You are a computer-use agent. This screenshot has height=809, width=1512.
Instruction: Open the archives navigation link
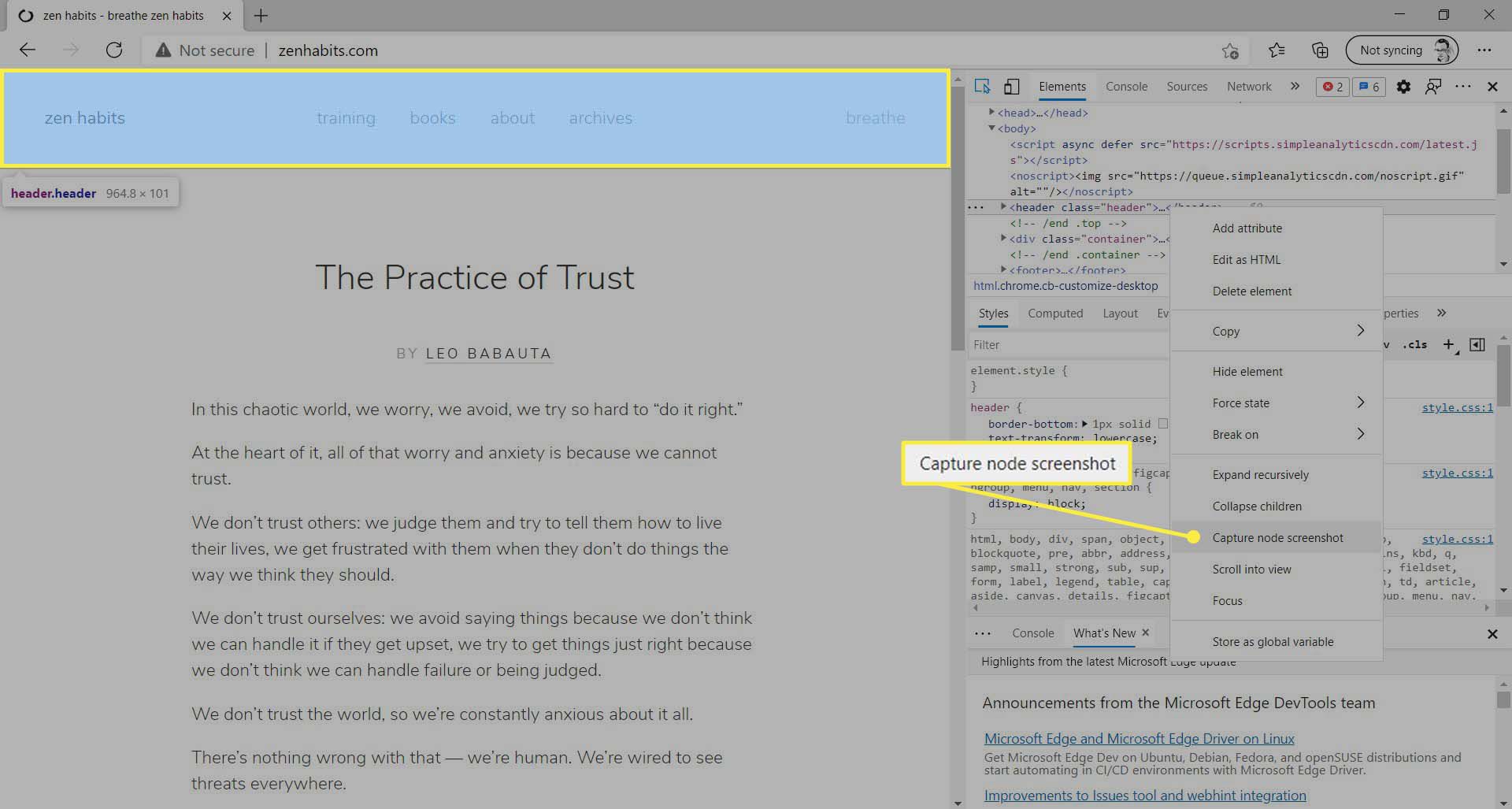(x=601, y=118)
